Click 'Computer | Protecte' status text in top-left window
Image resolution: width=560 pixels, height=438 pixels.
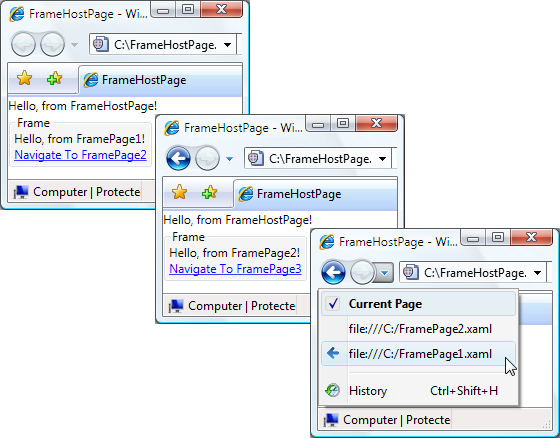coord(86,192)
